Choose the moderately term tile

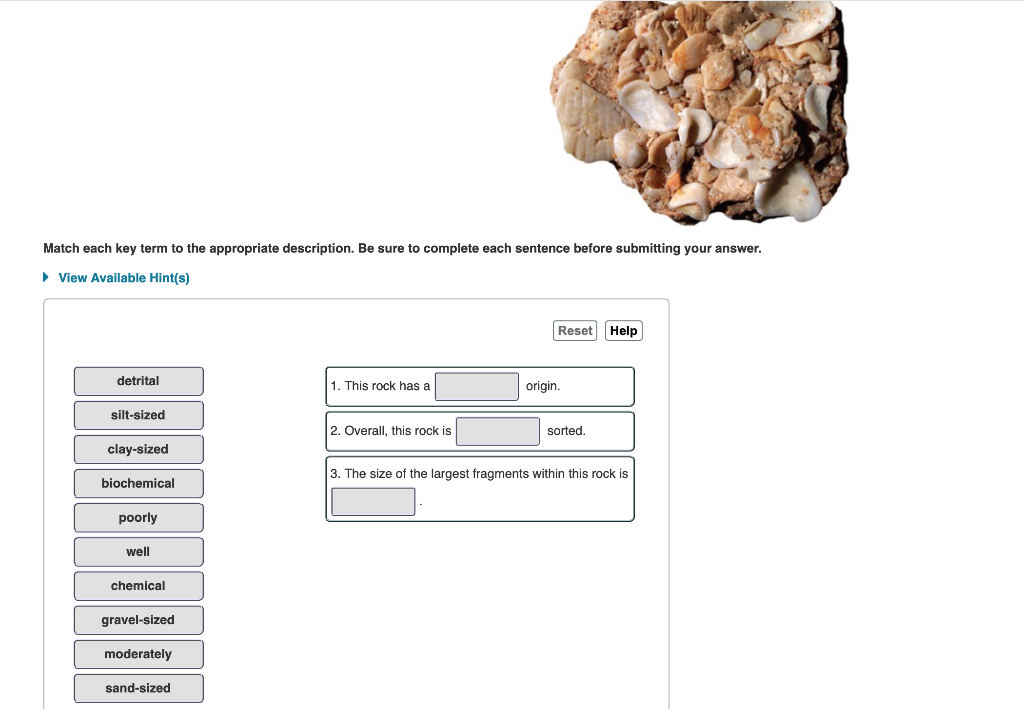pyautogui.click(x=138, y=653)
